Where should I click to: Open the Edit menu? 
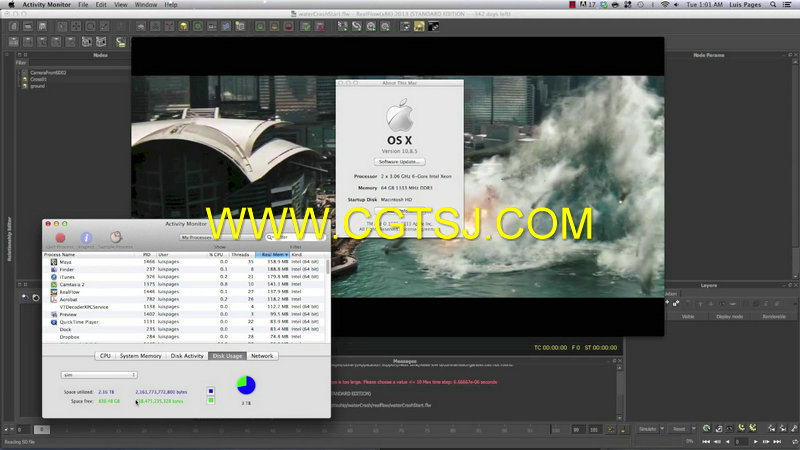101,5
